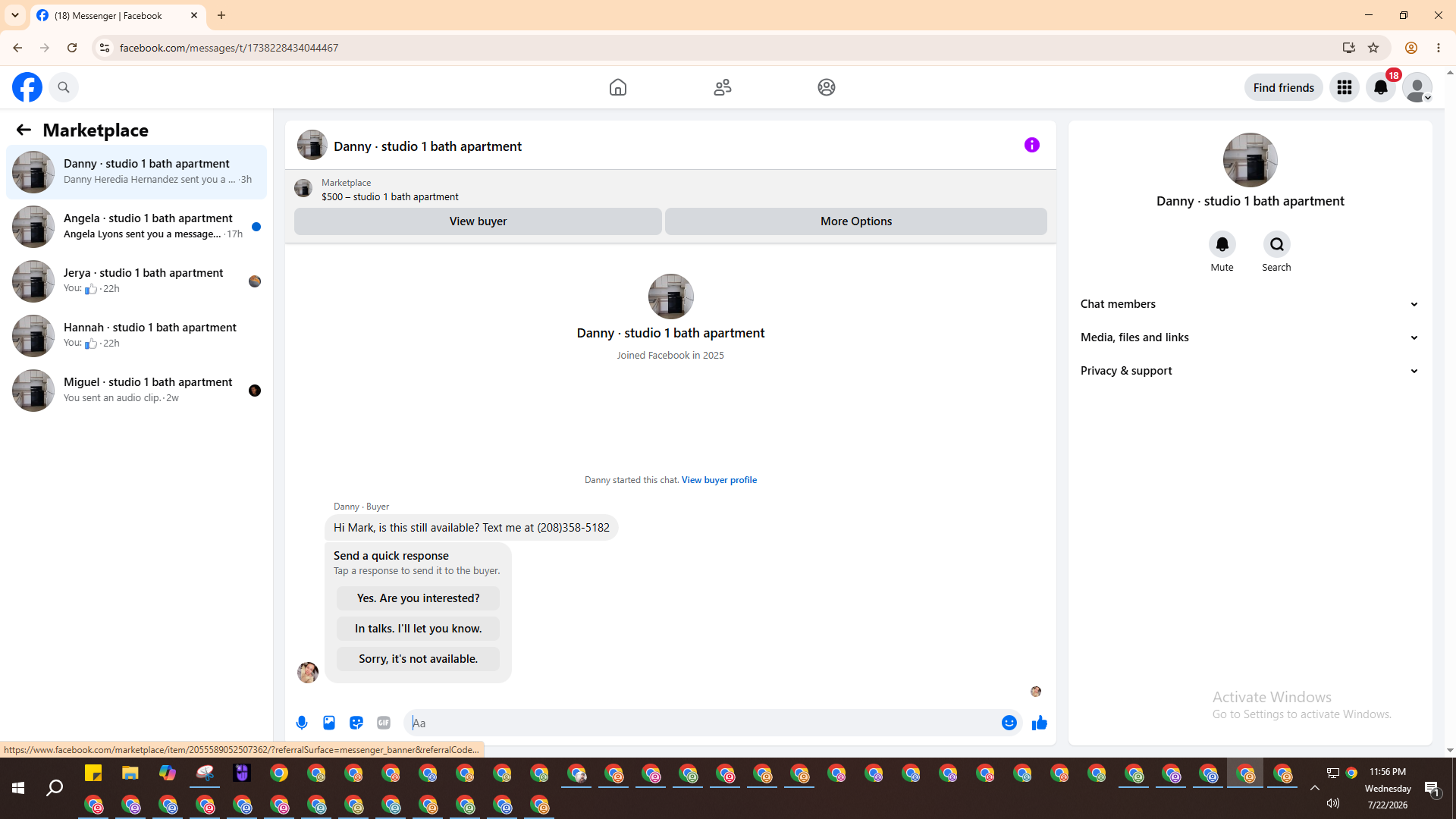
Task: Open More Options for the listing
Action: (x=856, y=221)
